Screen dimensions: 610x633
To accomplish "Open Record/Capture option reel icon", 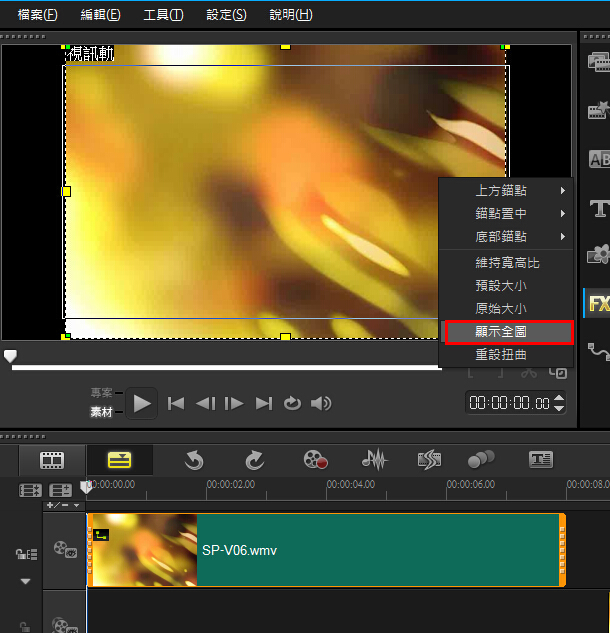I will click(x=316, y=460).
